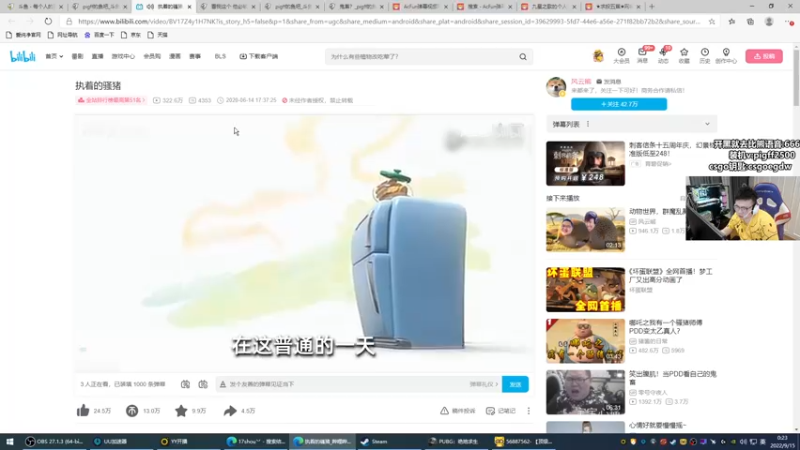Click danmaku settings icon beside the toggle
Screen dimensions: 800x450
pyautogui.click(x=203, y=384)
